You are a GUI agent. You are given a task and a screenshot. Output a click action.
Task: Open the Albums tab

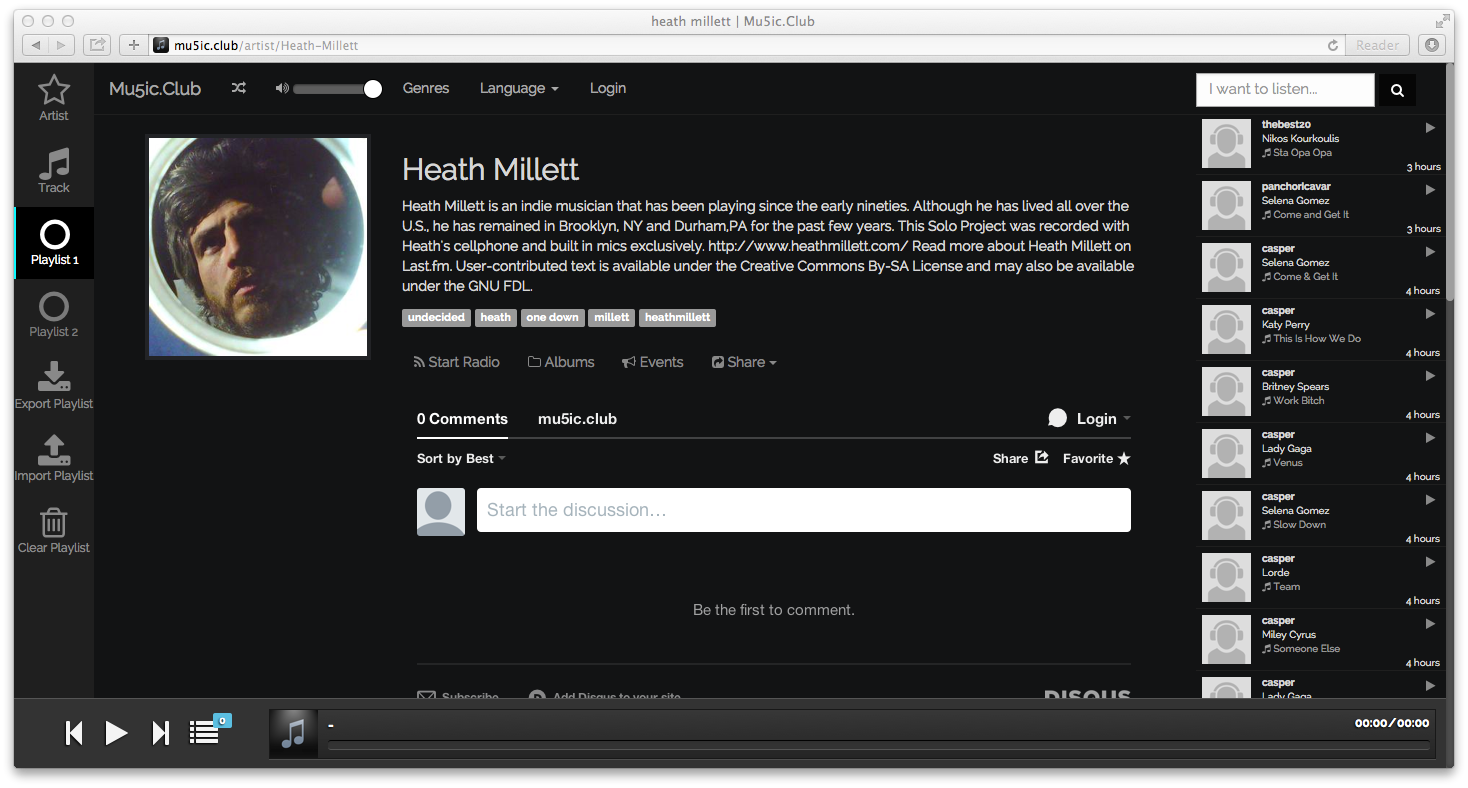pyautogui.click(x=561, y=362)
